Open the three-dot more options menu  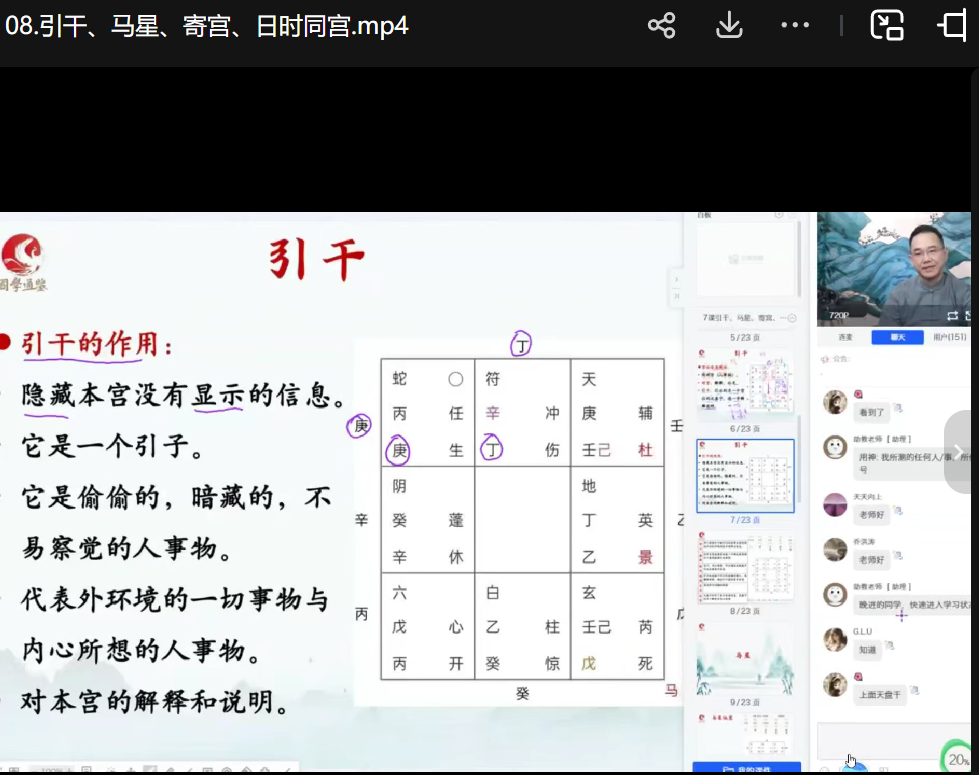click(x=795, y=25)
